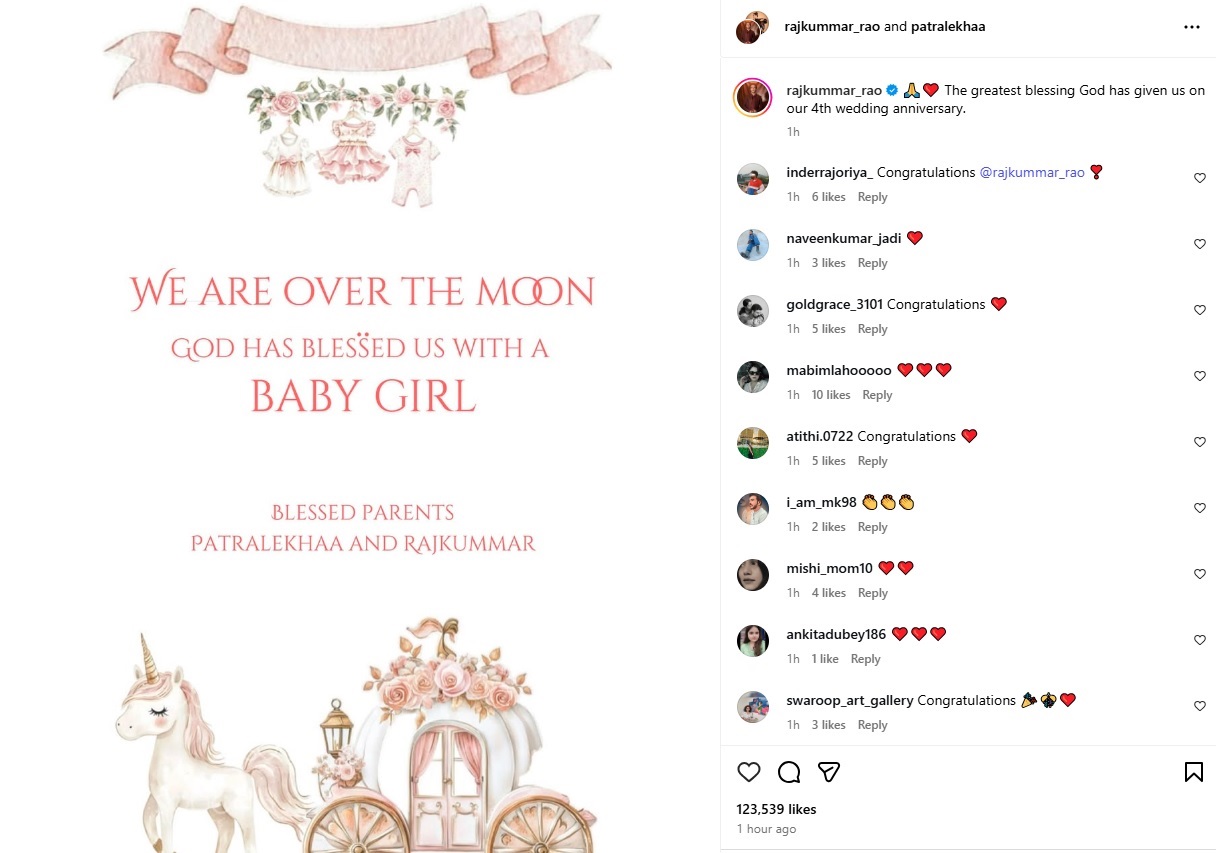
Task: Heart the comment by mabimlahooooo
Action: click(1200, 376)
